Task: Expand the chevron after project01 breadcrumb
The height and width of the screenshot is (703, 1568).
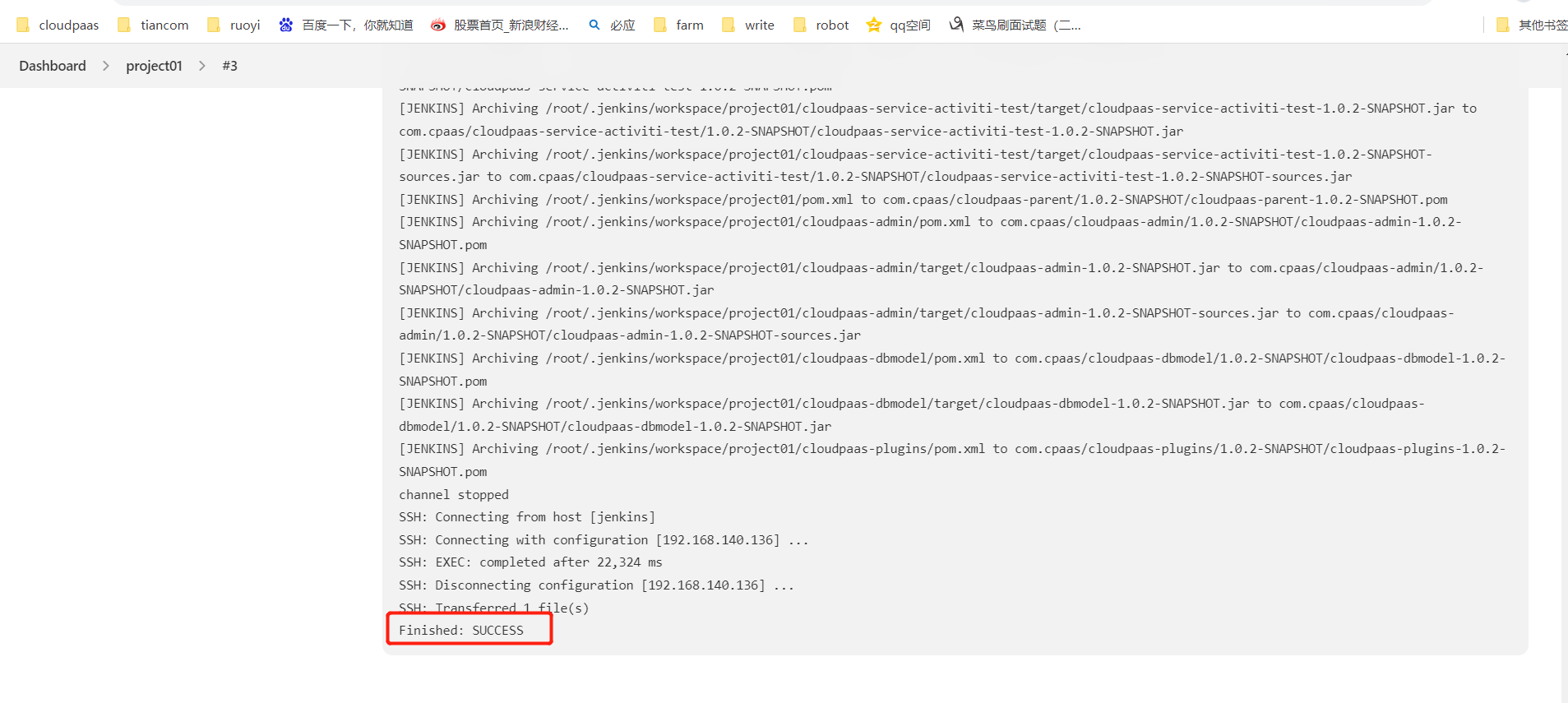Action: pos(202,66)
